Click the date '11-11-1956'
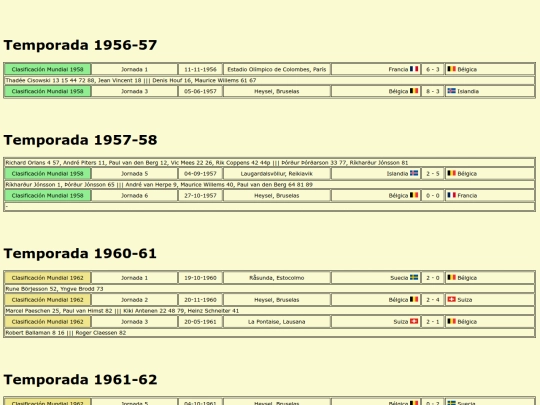 200,69
